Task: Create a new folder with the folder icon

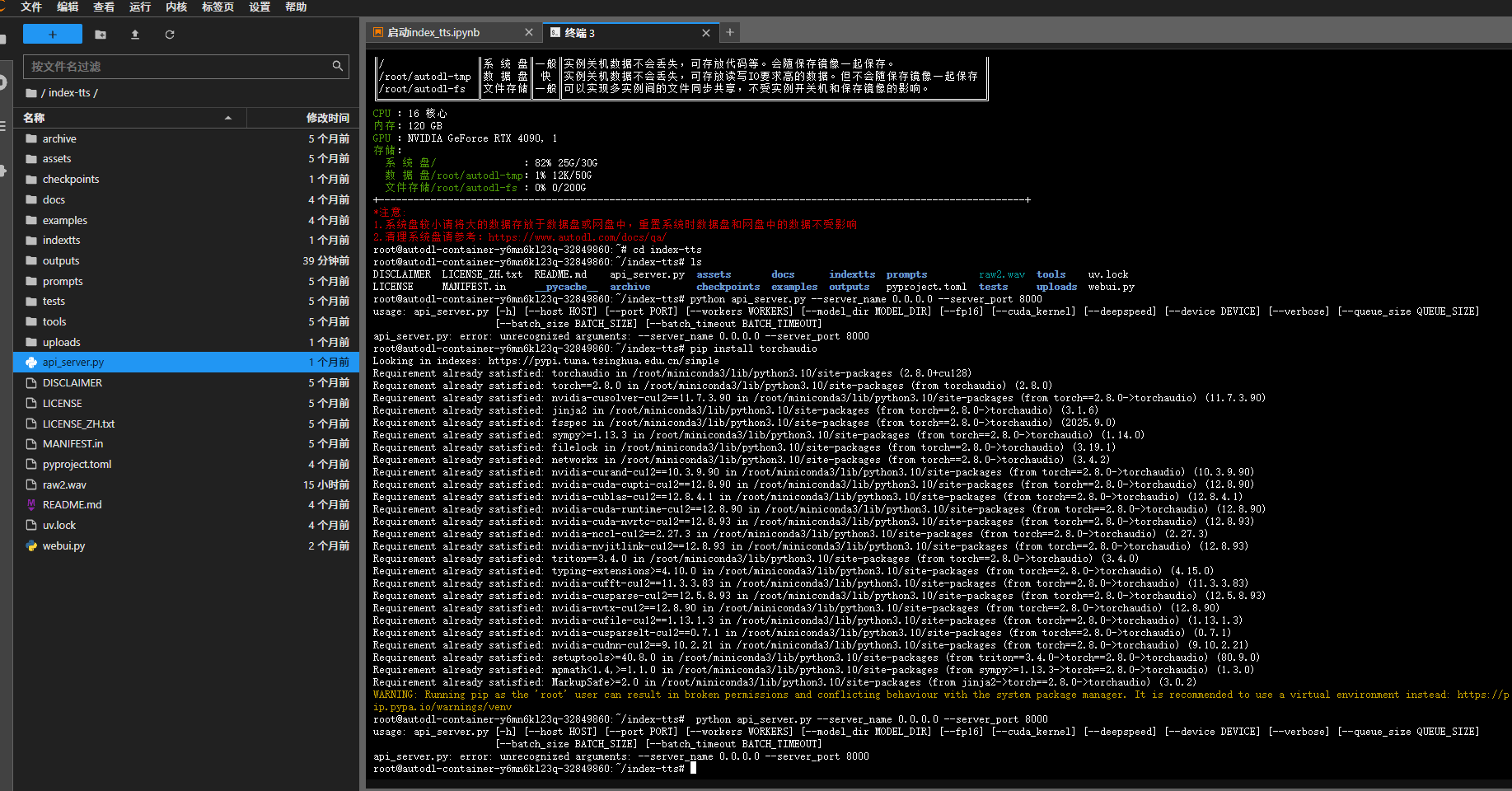Action: [x=101, y=35]
